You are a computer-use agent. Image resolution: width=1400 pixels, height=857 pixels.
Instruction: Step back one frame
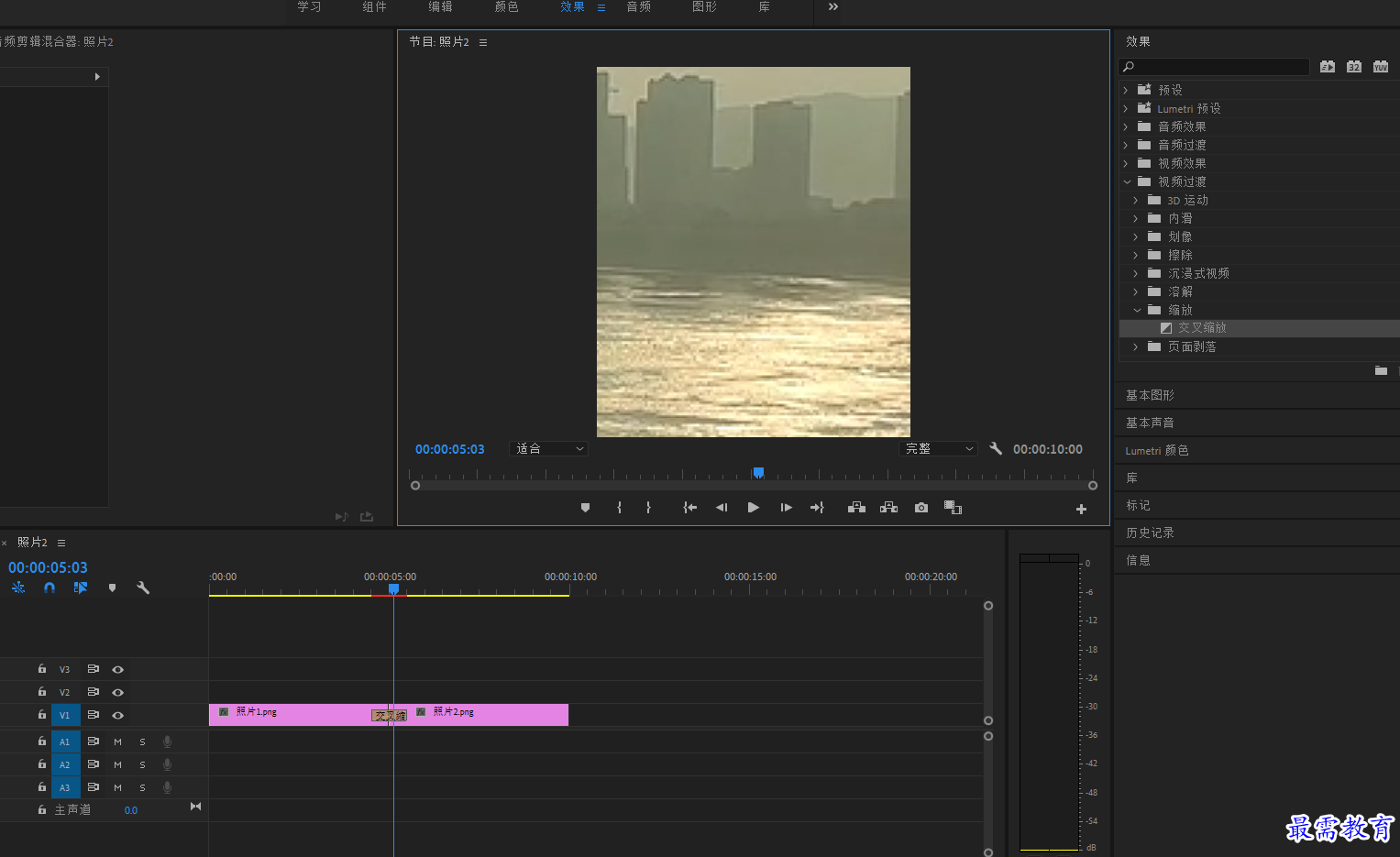tap(722, 507)
